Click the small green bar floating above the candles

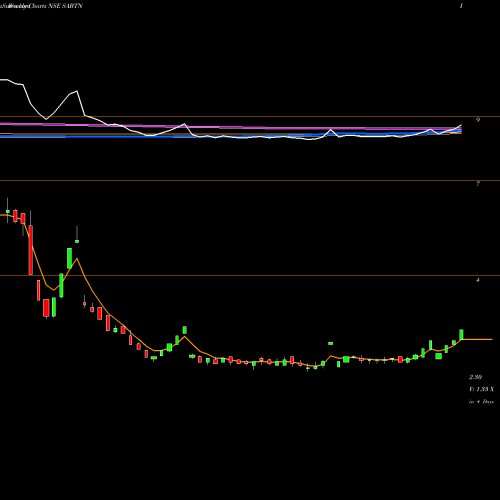(x=331, y=343)
